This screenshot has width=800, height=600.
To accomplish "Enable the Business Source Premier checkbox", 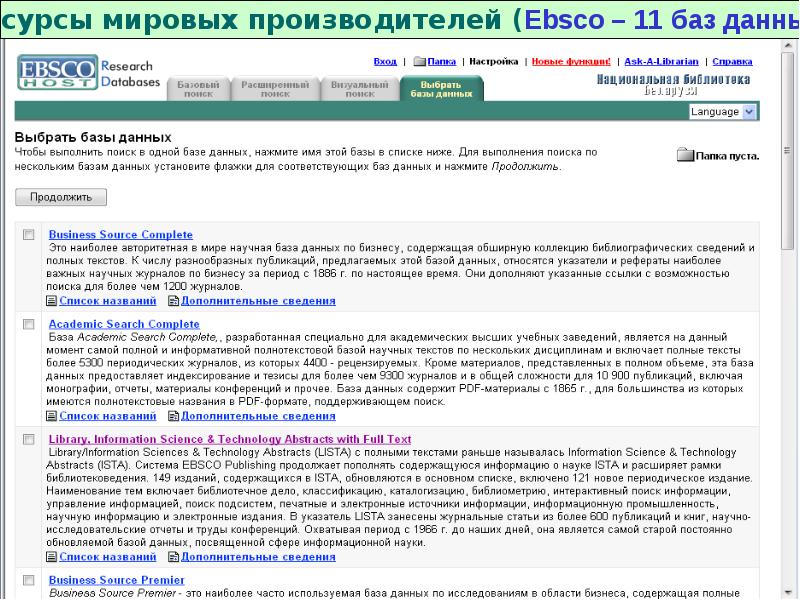I will pyautogui.click(x=28, y=580).
